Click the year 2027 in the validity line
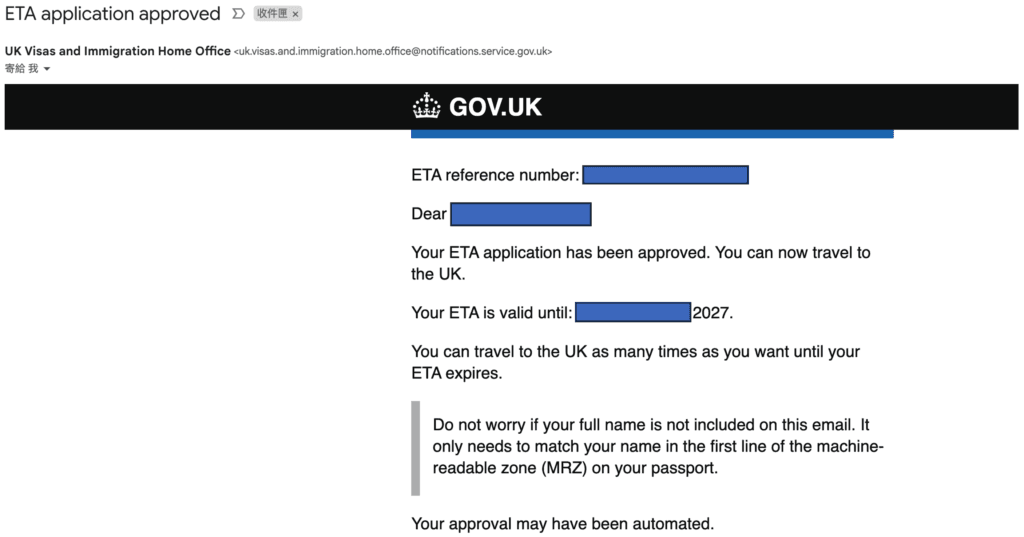 tap(711, 312)
